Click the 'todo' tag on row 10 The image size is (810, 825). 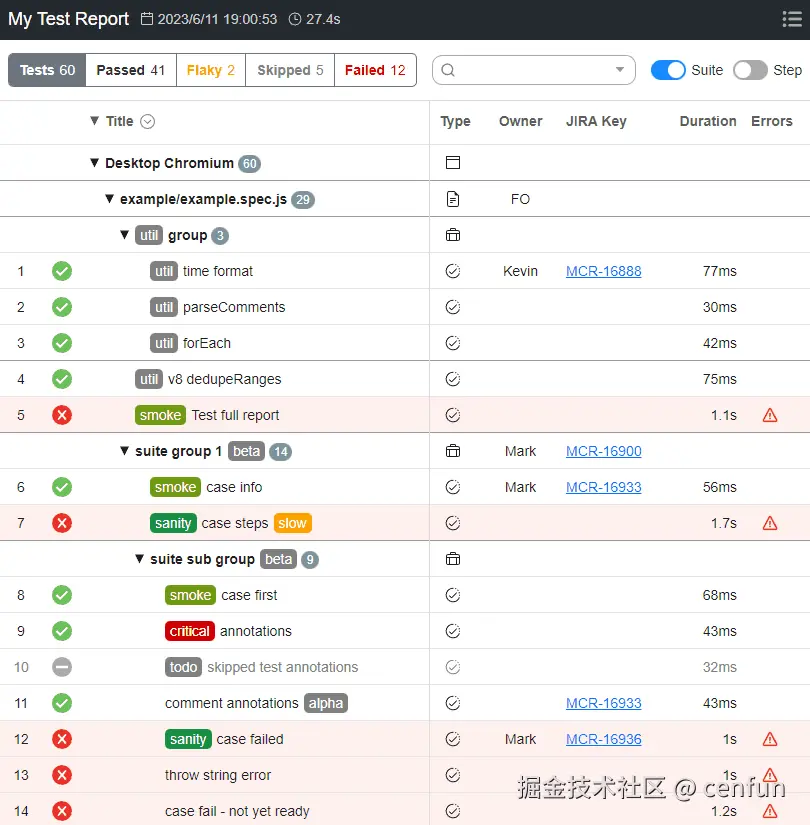(183, 667)
